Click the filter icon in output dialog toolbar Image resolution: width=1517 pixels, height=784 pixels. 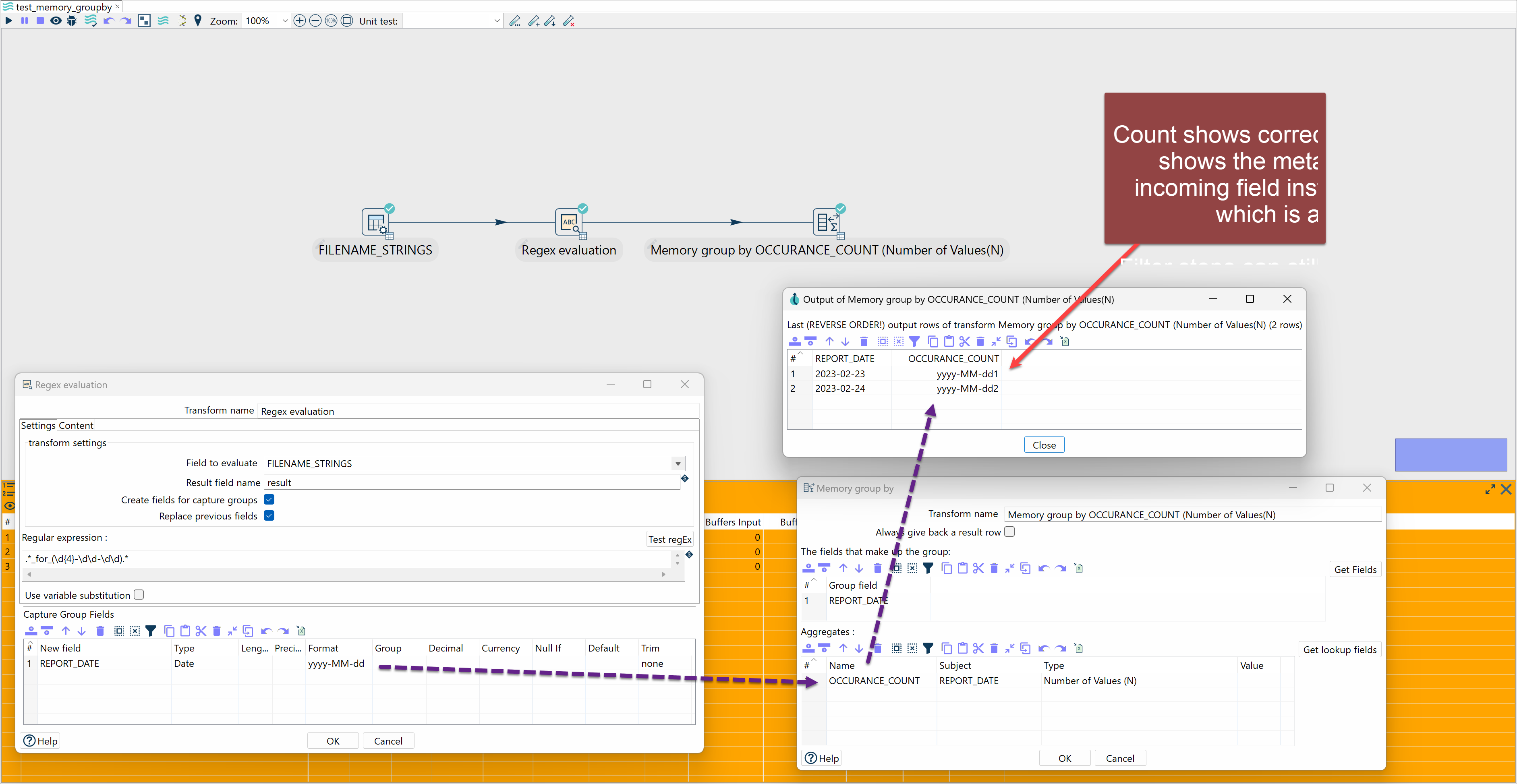[914, 341]
